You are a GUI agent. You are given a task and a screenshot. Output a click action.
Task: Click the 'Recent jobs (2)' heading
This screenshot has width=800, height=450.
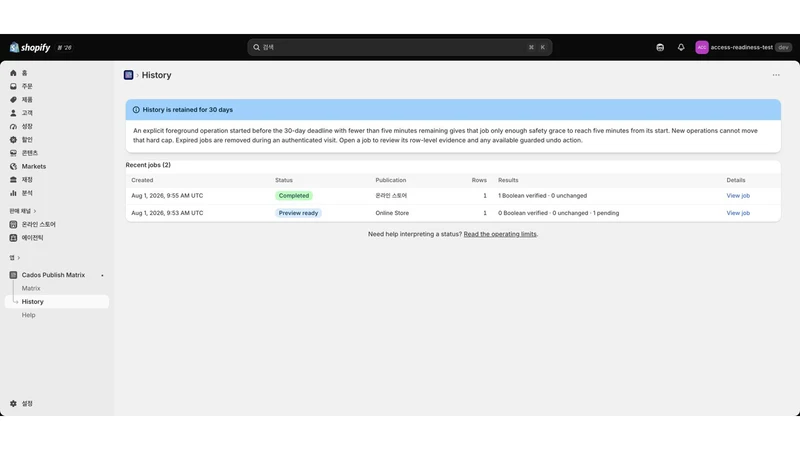pyautogui.click(x=148, y=165)
